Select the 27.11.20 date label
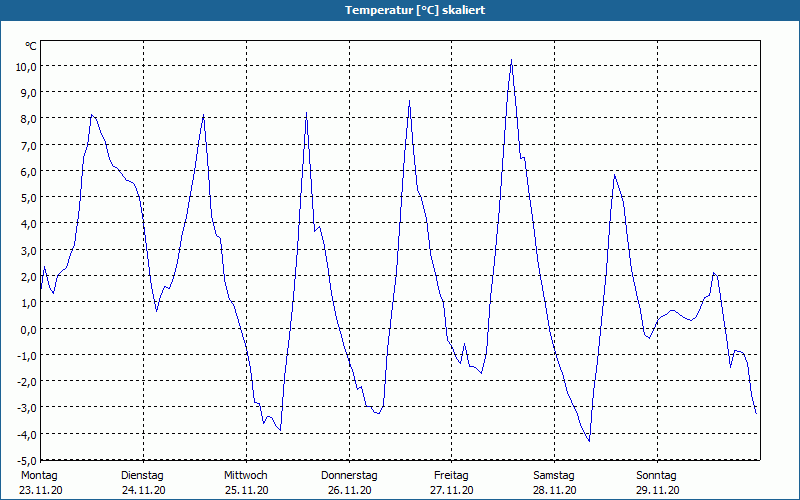Image resolution: width=800 pixels, height=500 pixels. pos(452,490)
